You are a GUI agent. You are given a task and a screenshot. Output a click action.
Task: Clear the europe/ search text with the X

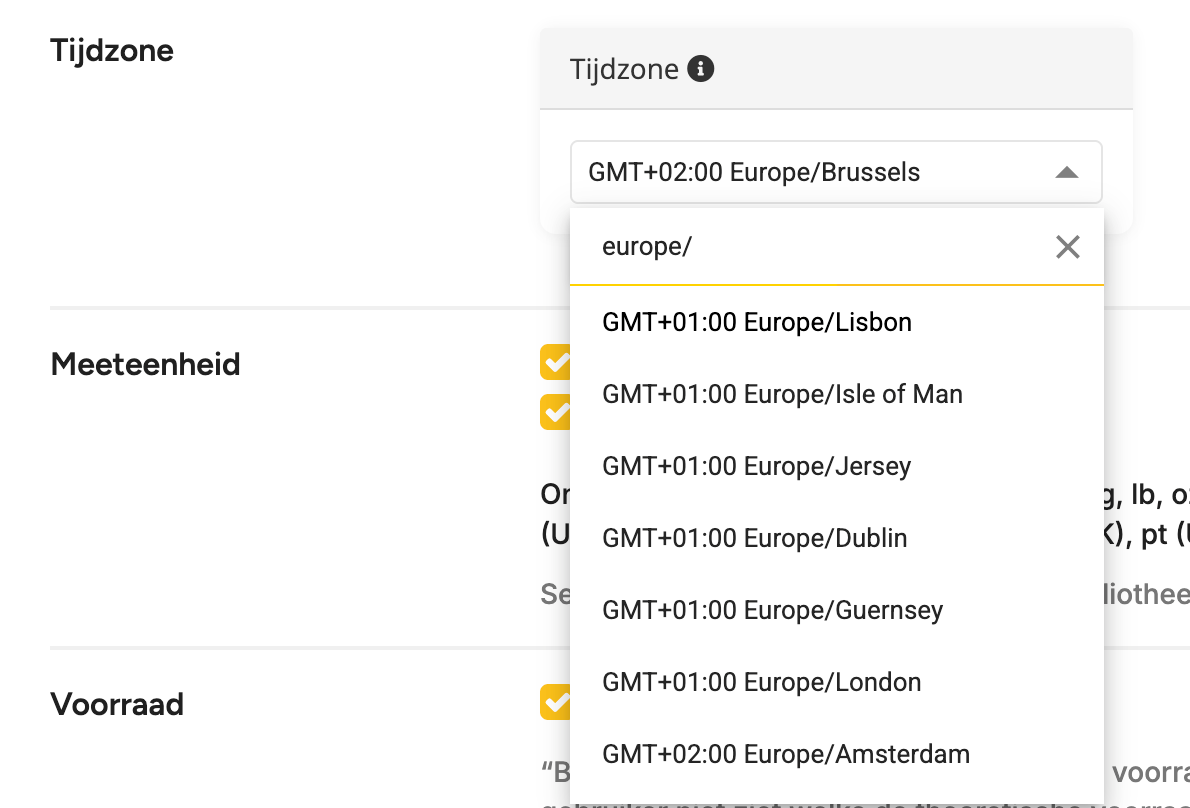[x=1067, y=247]
